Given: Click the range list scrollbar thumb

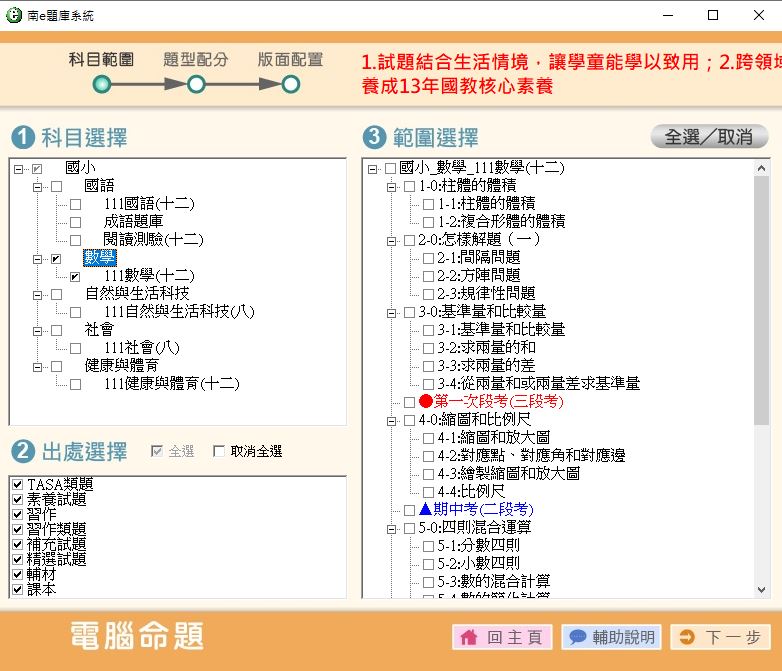Looking at the screenshot, I should point(761,301).
